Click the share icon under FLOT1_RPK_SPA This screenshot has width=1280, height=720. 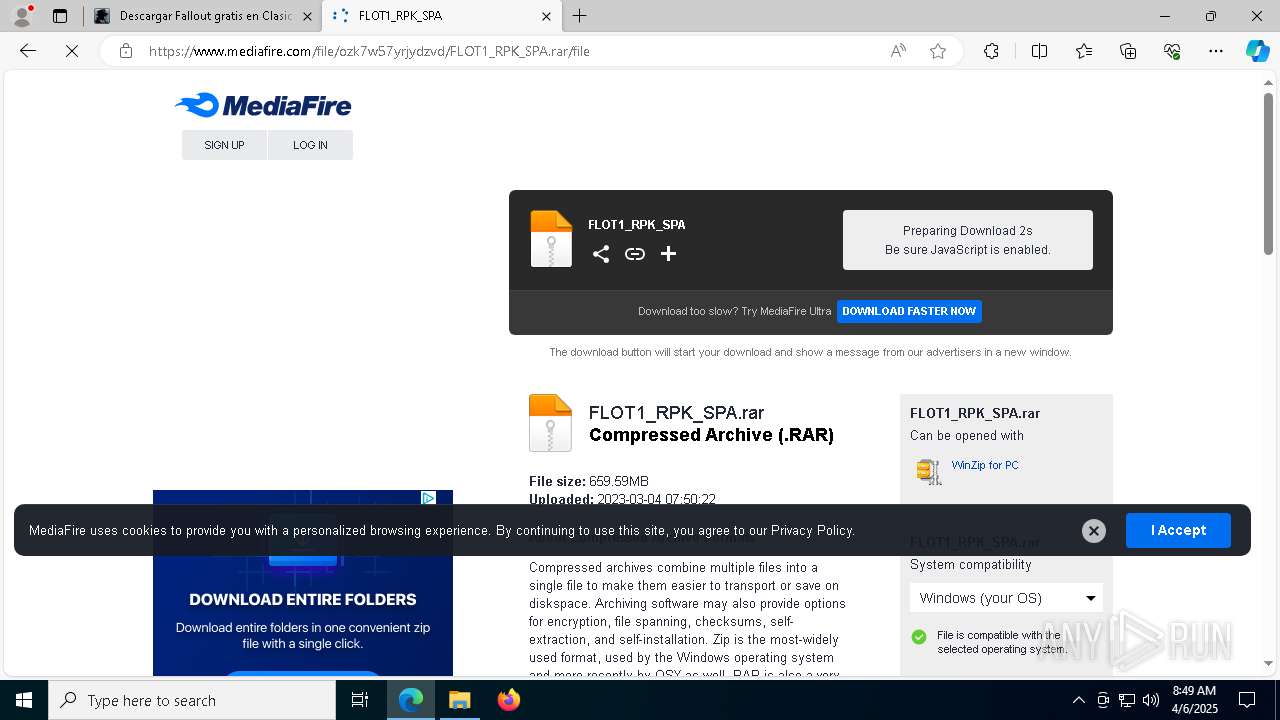coord(601,254)
